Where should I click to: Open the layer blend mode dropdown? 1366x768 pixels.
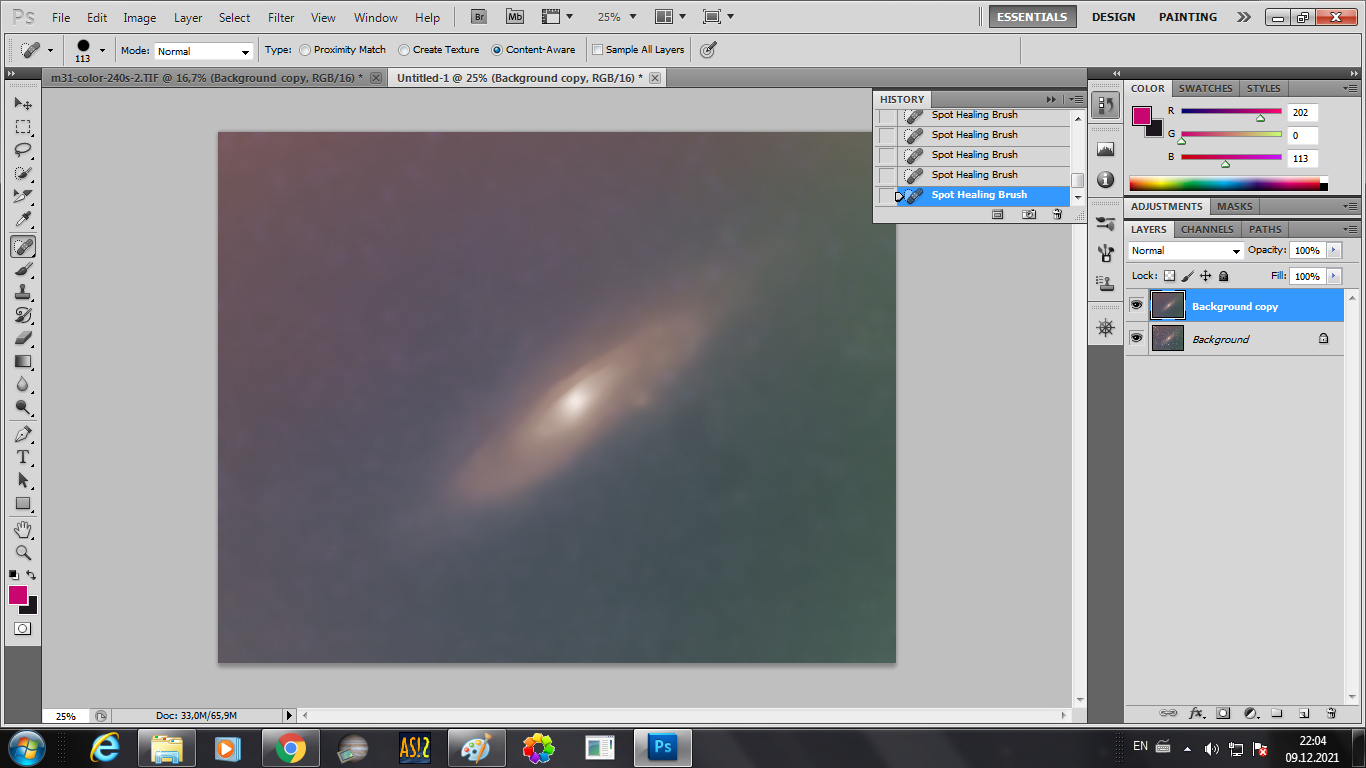point(1185,250)
